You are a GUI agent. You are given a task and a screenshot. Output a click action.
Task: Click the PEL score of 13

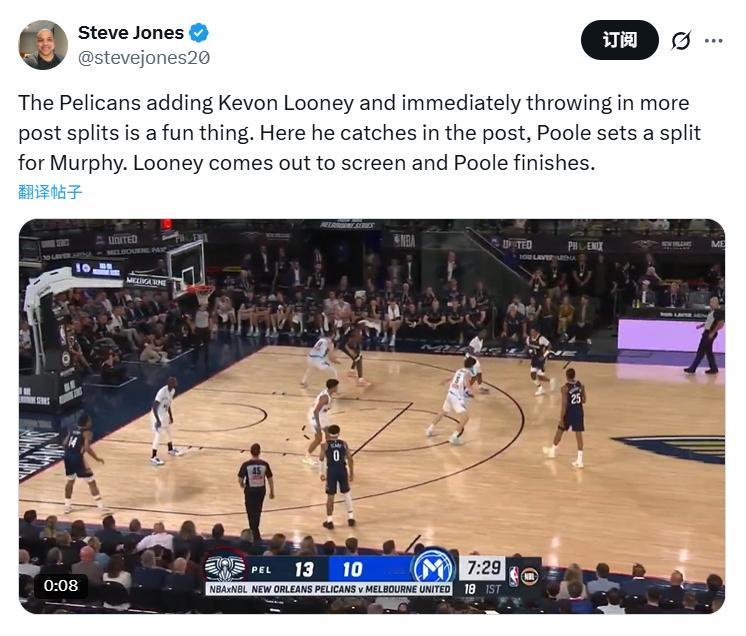click(304, 569)
